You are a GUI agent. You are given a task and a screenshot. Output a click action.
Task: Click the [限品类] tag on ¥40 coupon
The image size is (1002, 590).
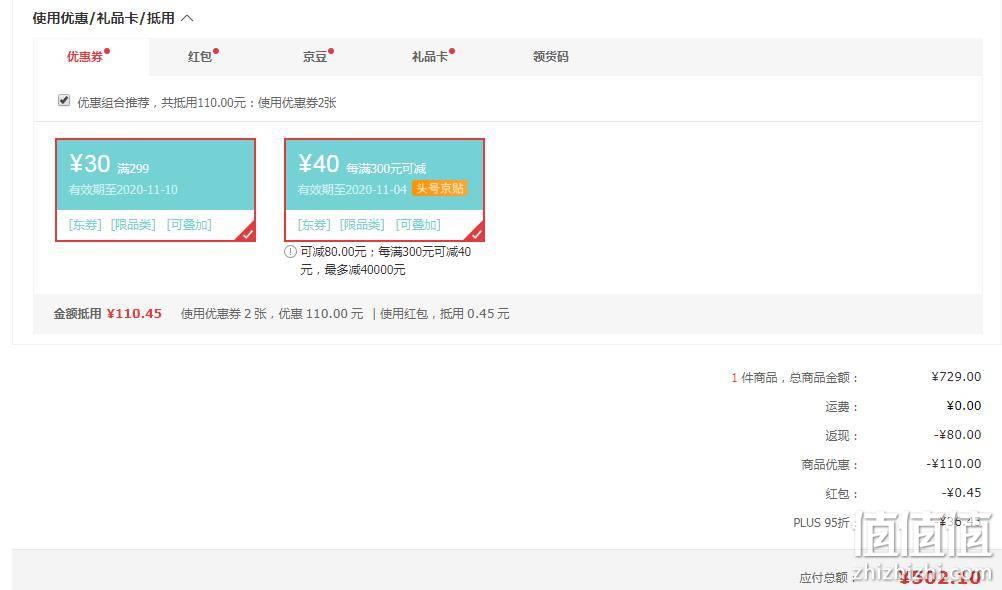(362, 224)
